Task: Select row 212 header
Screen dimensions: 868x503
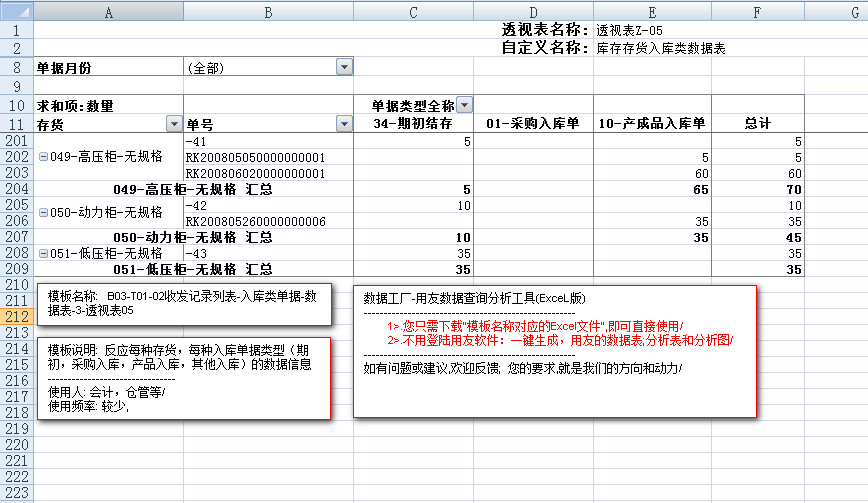Action: (16, 316)
